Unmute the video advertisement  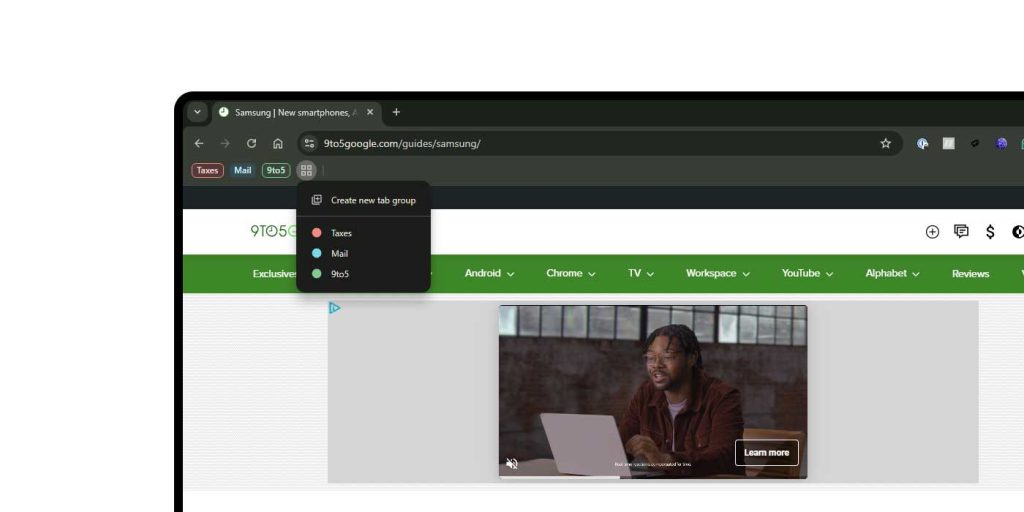512,464
